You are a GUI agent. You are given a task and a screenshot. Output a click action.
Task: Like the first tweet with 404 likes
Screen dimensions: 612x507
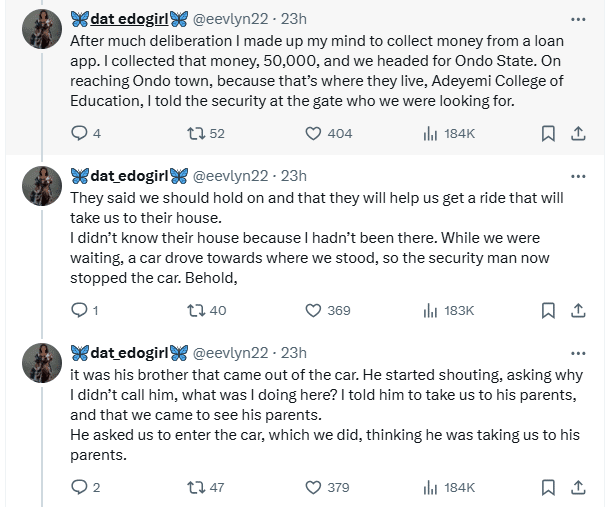(312, 133)
